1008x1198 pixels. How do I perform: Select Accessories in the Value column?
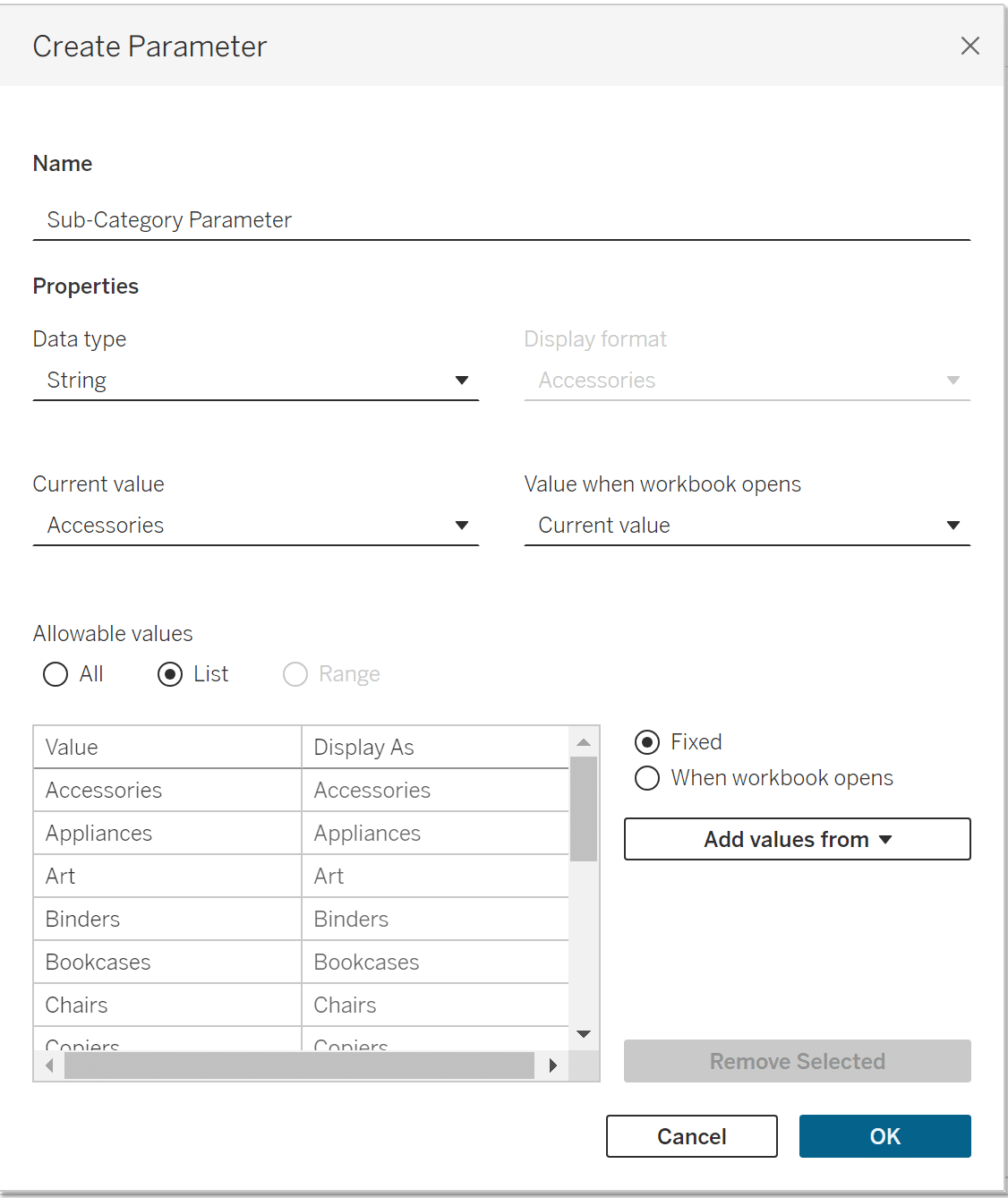(x=167, y=790)
